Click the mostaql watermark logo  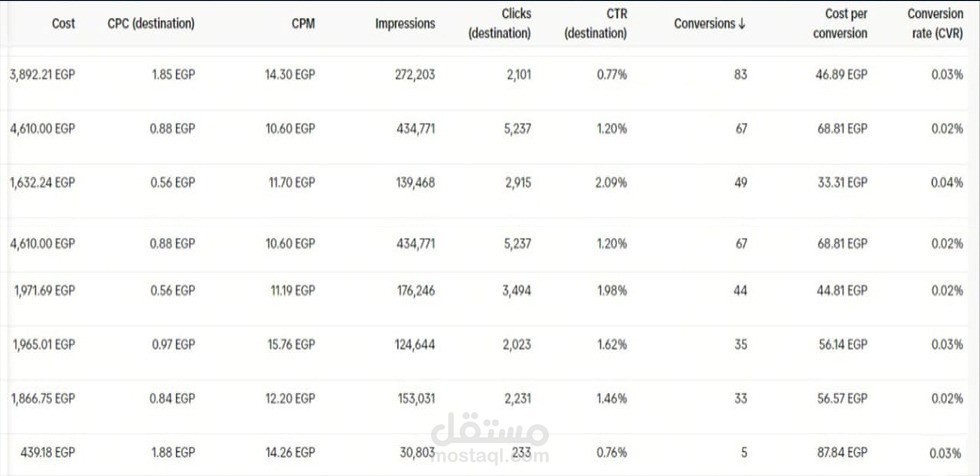[490, 438]
